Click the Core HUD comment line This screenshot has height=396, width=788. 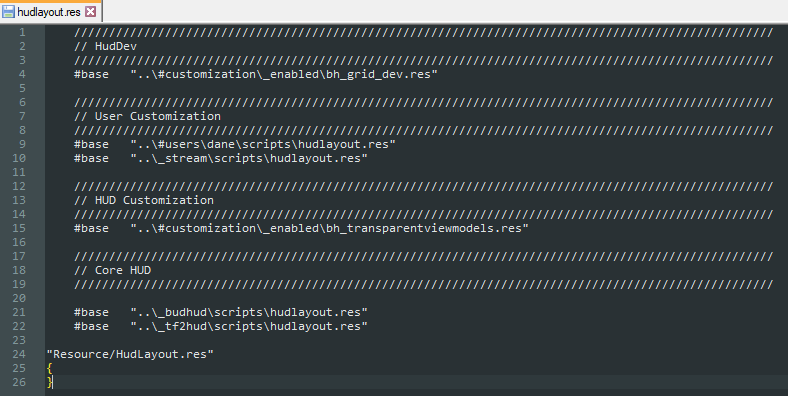[x=113, y=270]
